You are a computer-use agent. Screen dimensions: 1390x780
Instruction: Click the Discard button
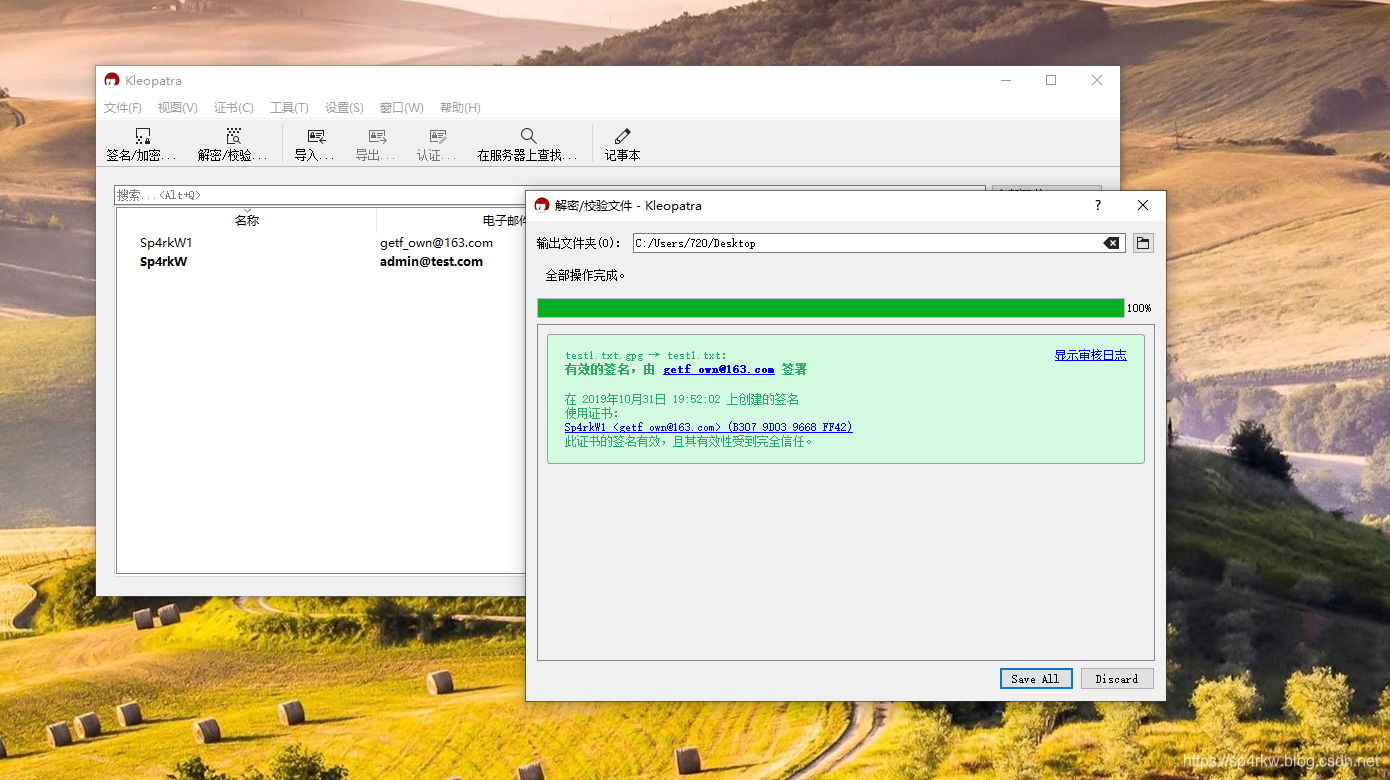[1117, 679]
